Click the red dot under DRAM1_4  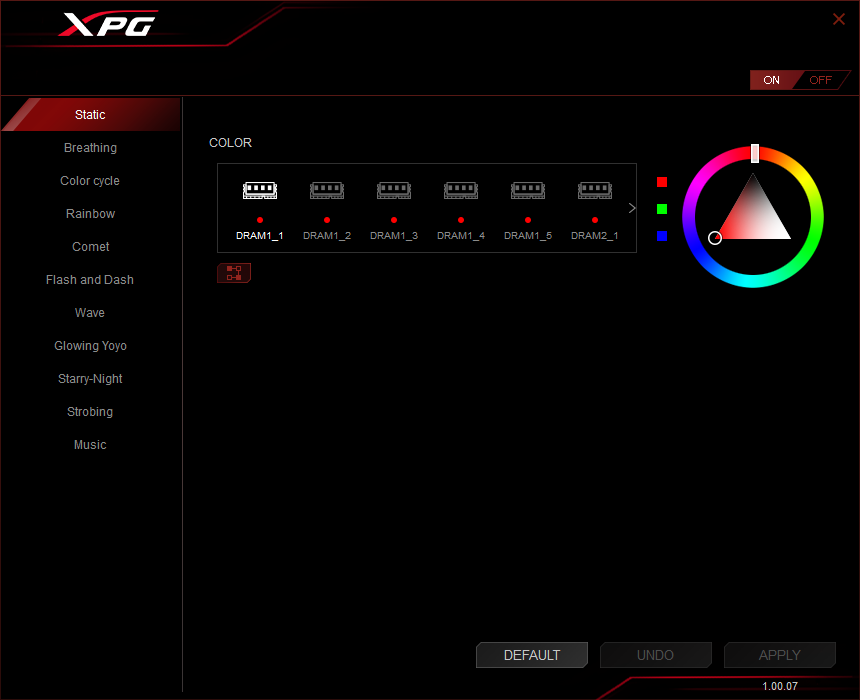point(461,220)
